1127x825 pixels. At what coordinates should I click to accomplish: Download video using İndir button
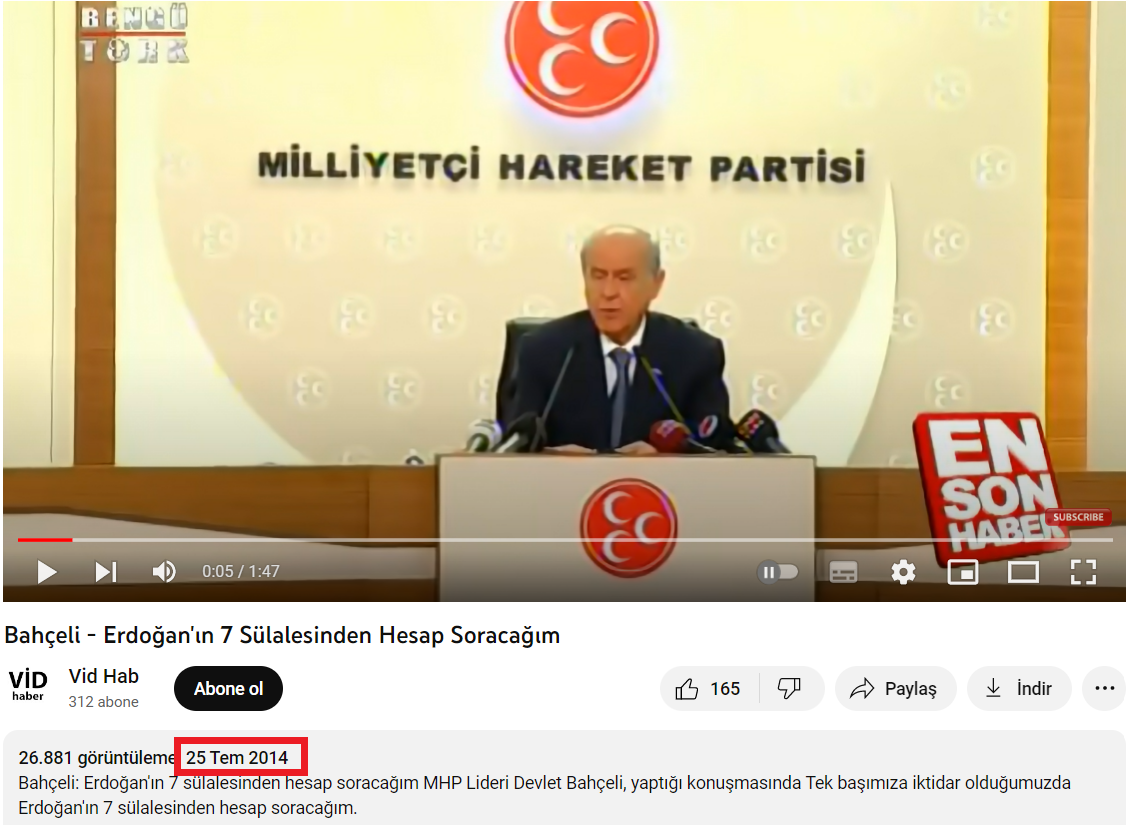coord(1018,689)
